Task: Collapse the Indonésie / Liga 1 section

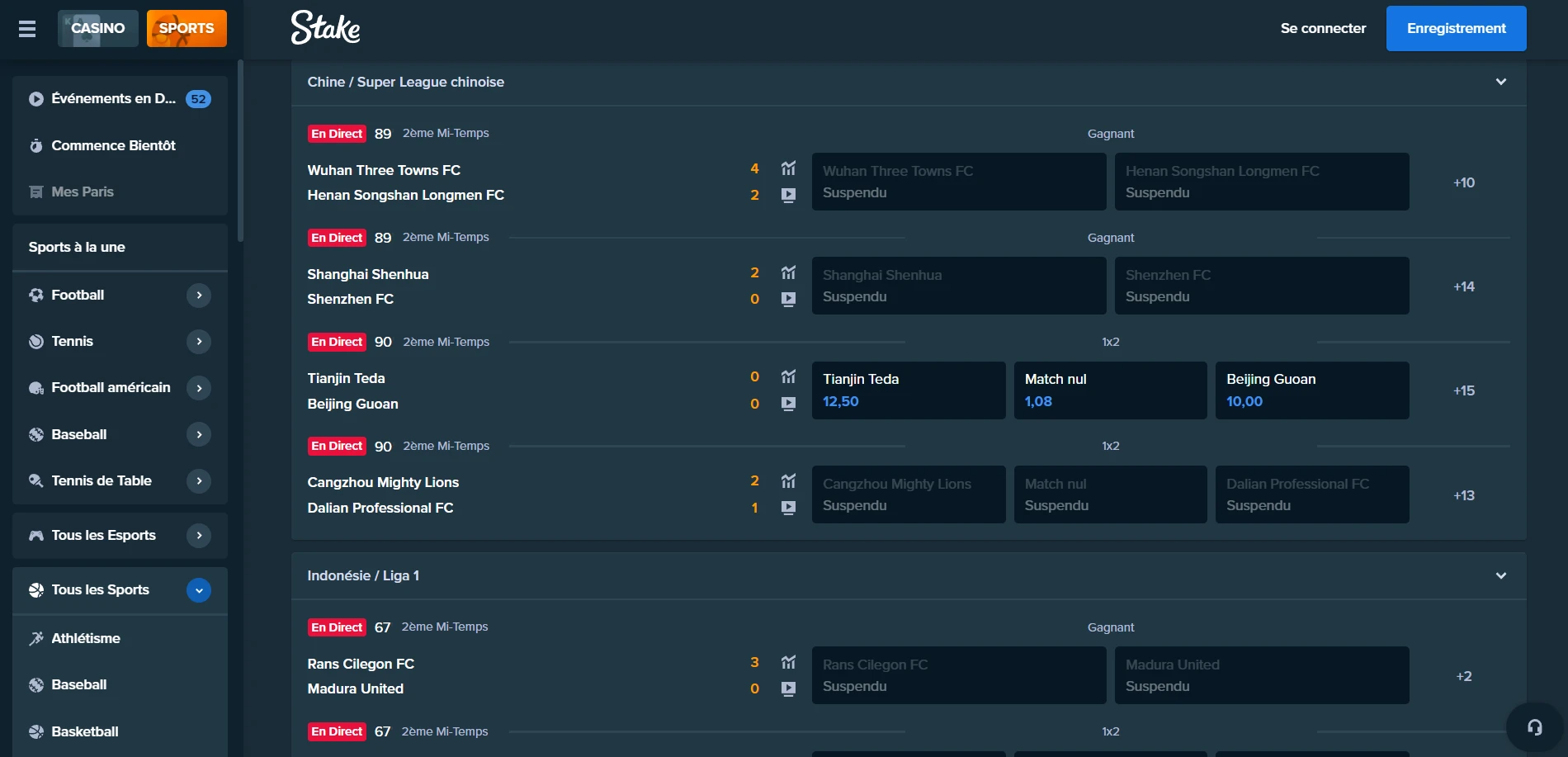Action: click(x=1501, y=575)
